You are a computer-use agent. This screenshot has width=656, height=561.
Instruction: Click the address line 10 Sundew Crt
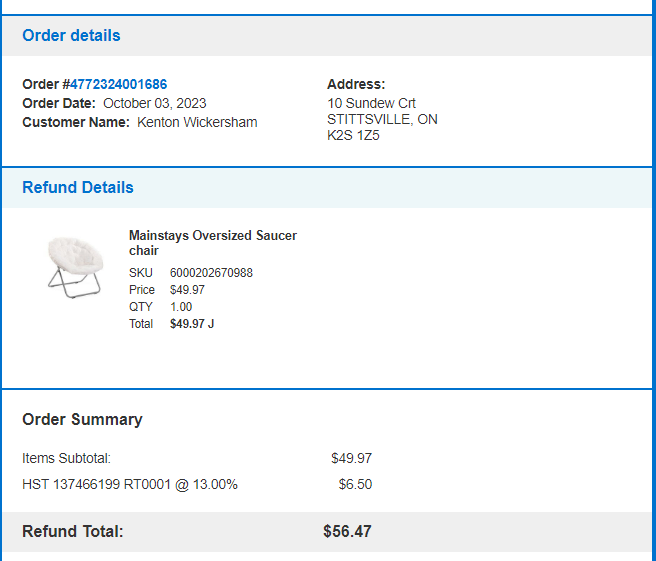pyautogui.click(x=372, y=103)
